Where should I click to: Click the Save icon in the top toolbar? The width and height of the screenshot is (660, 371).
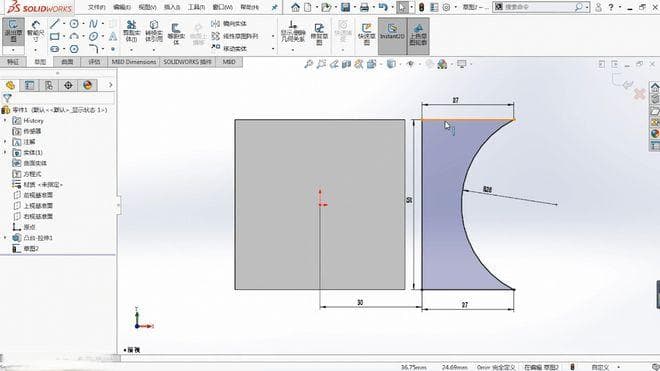click(345, 7)
